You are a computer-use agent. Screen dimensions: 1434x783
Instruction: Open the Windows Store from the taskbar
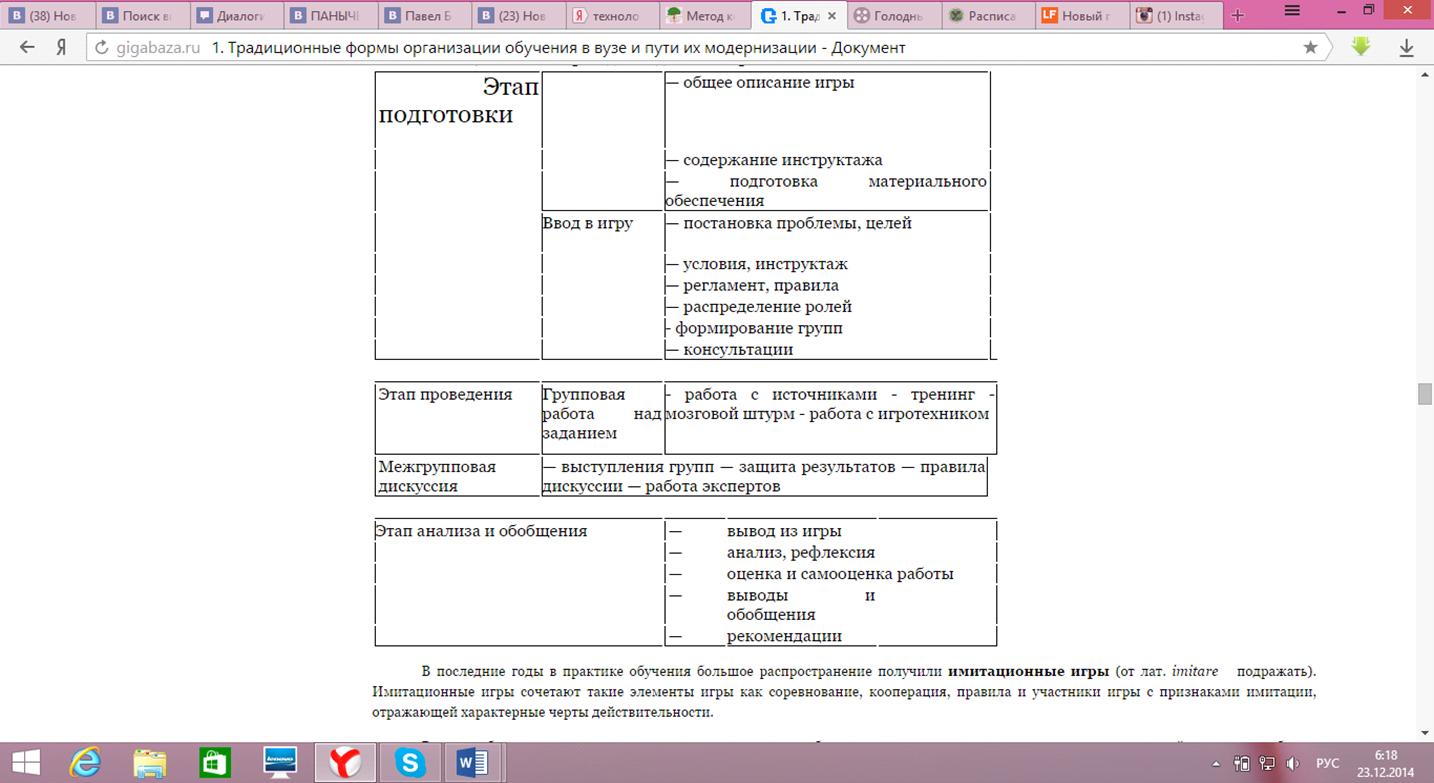pyautogui.click(x=215, y=763)
